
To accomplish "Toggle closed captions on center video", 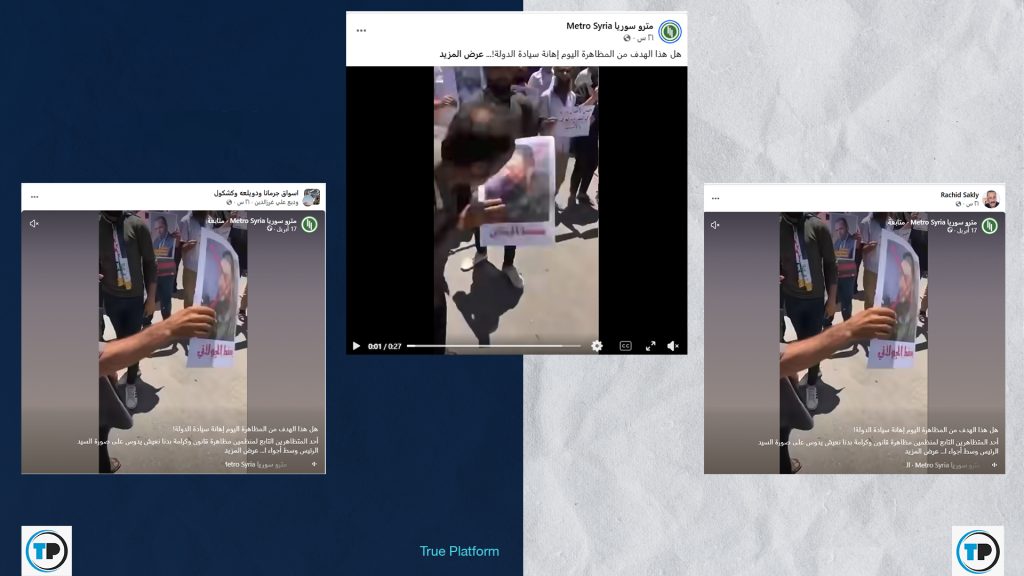I will tap(625, 346).
